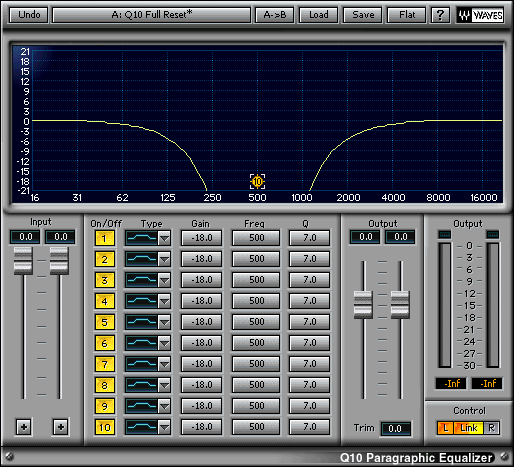Toggle band 7 on/off
Viewport: 514px width, 467px height.
pos(104,364)
